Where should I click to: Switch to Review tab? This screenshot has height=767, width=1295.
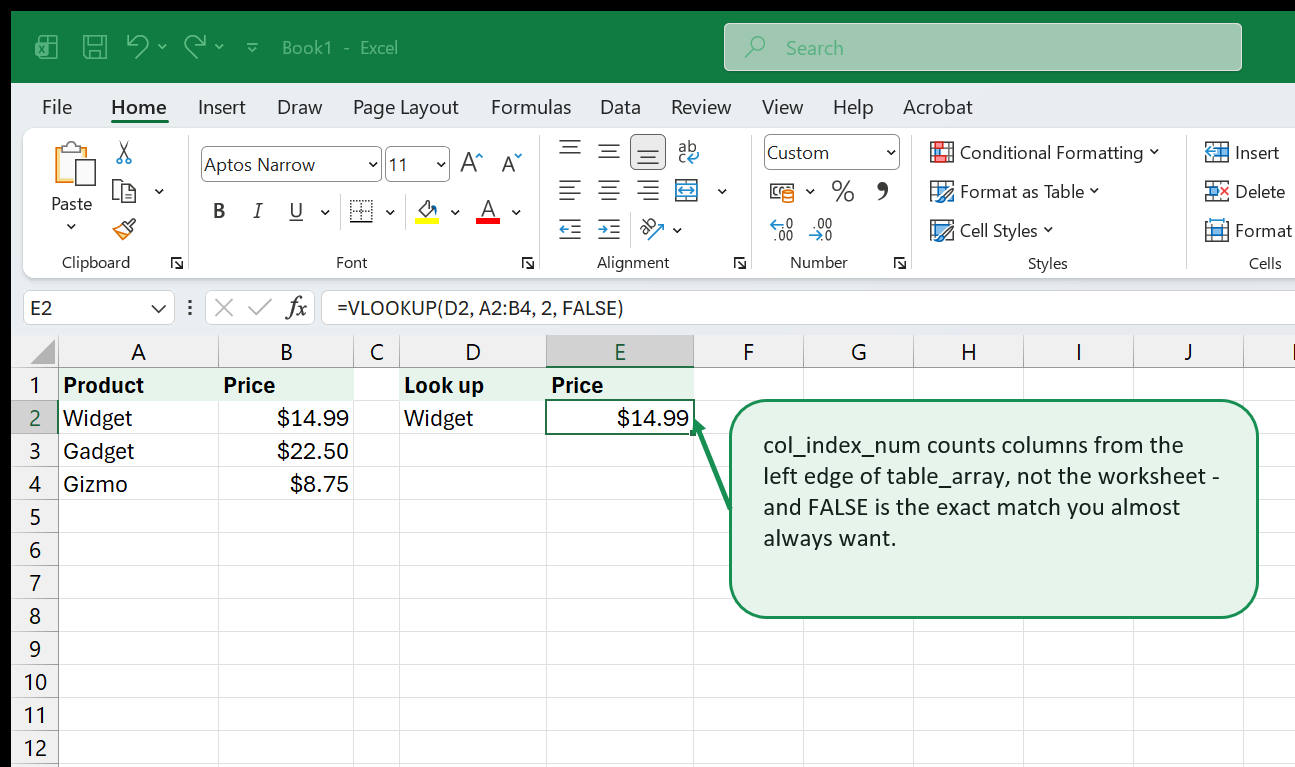coord(701,107)
